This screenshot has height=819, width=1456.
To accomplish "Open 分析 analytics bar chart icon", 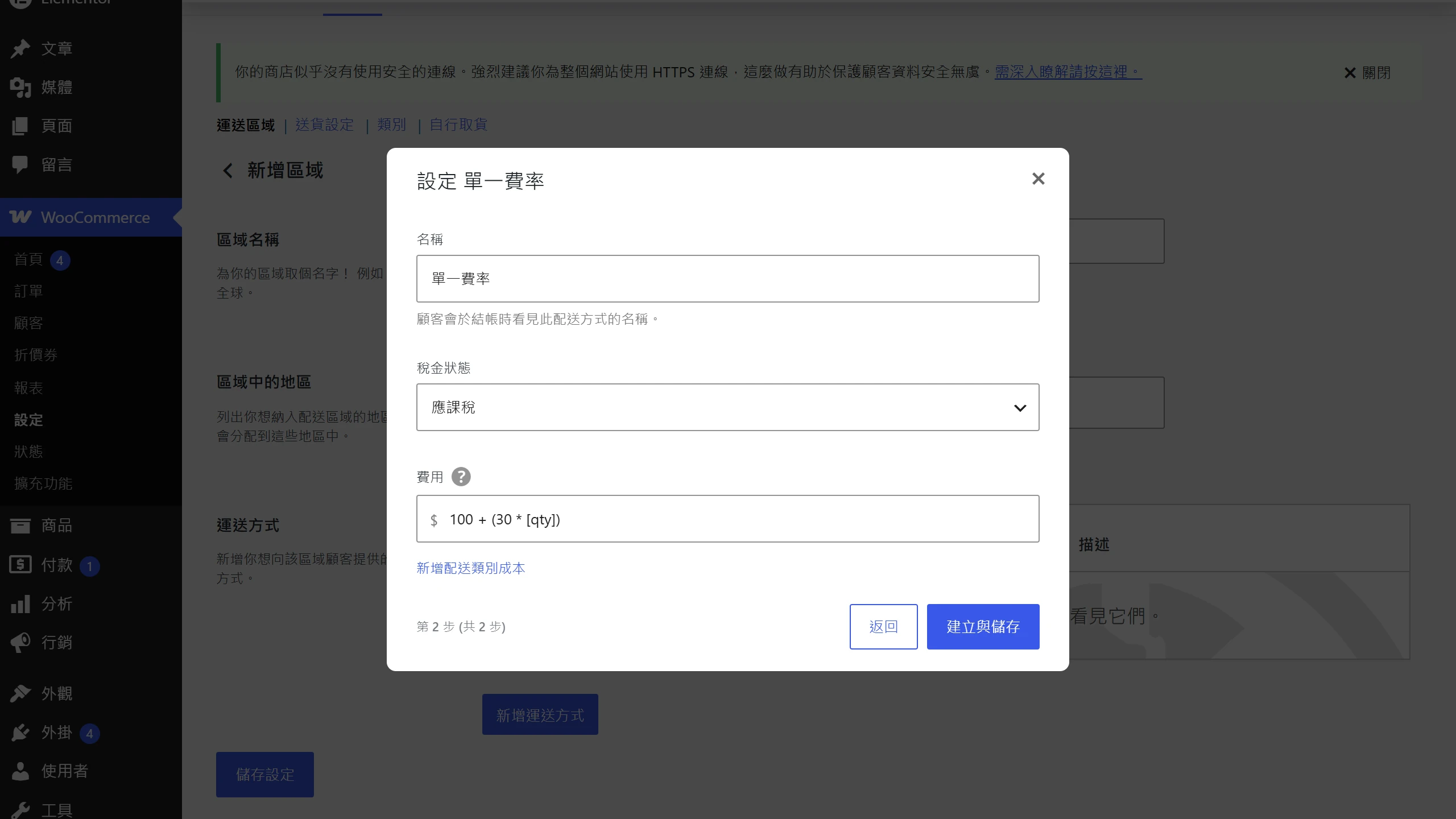I will [x=20, y=603].
